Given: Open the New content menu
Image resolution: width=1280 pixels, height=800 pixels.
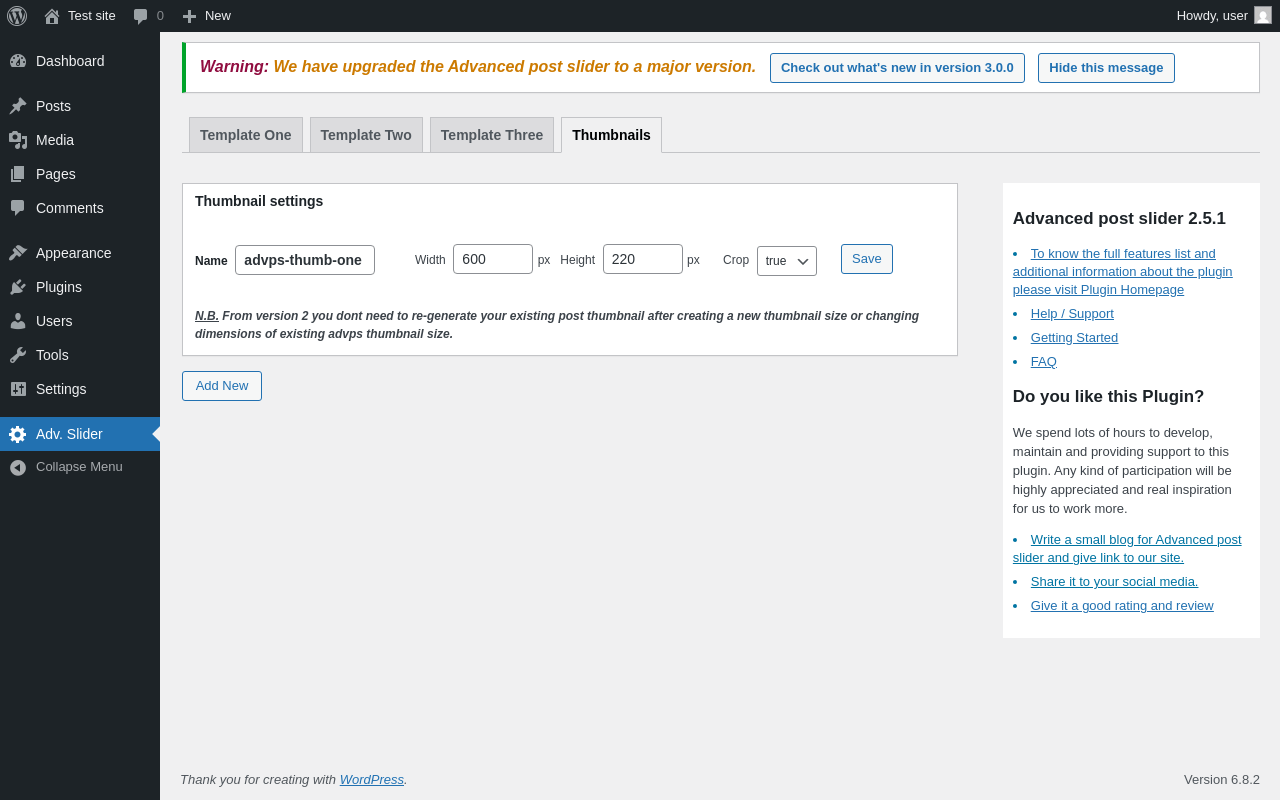Looking at the screenshot, I should pos(206,16).
